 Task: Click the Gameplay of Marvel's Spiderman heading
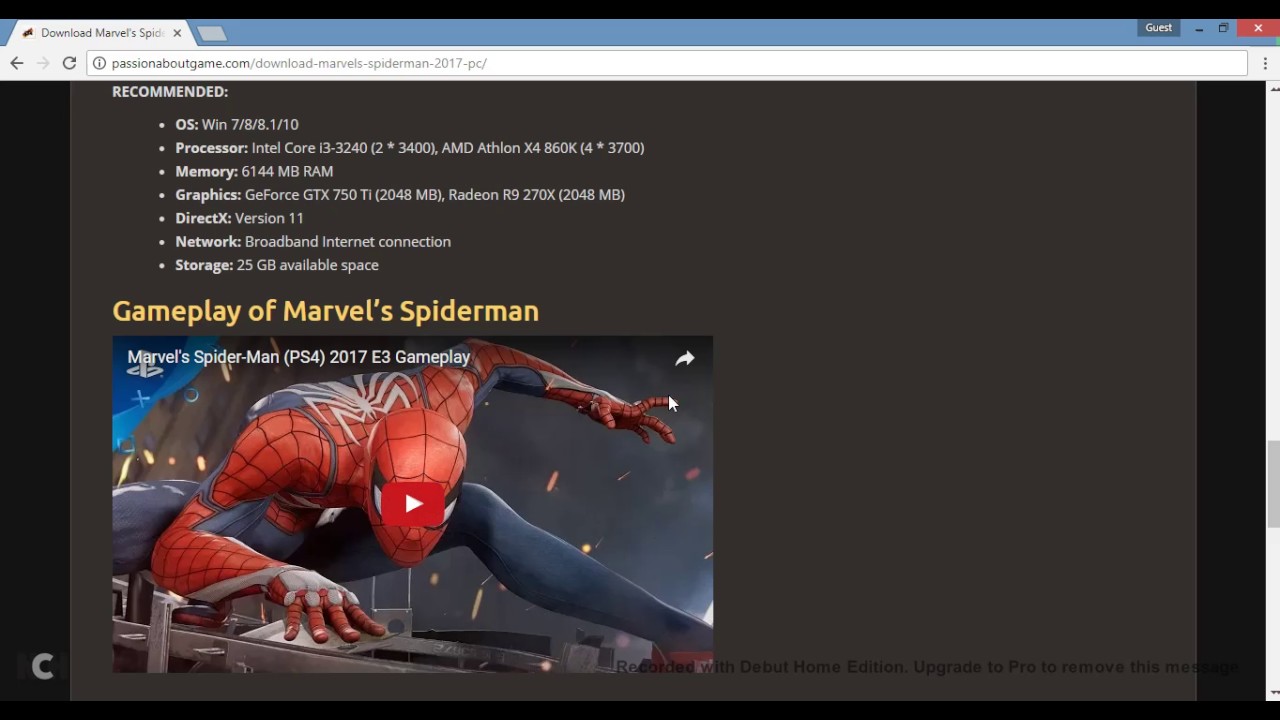(x=325, y=311)
